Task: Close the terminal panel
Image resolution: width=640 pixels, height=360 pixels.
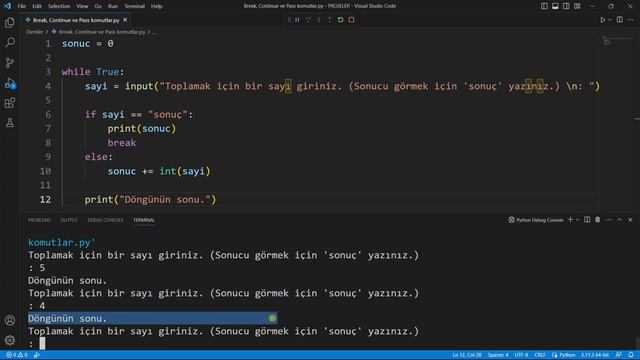Action: point(630,220)
